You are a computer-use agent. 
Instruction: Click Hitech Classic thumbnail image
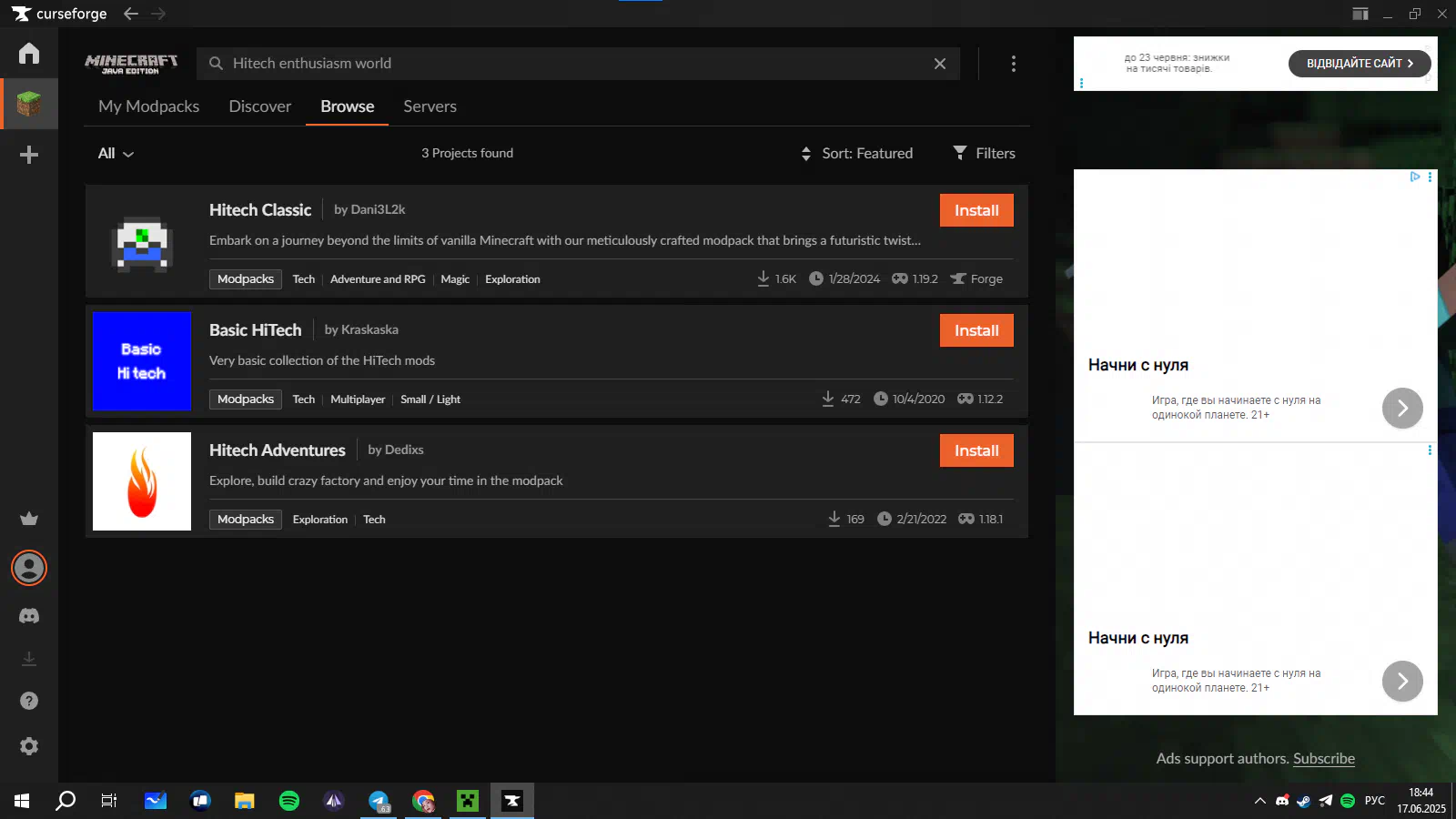[142, 241]
